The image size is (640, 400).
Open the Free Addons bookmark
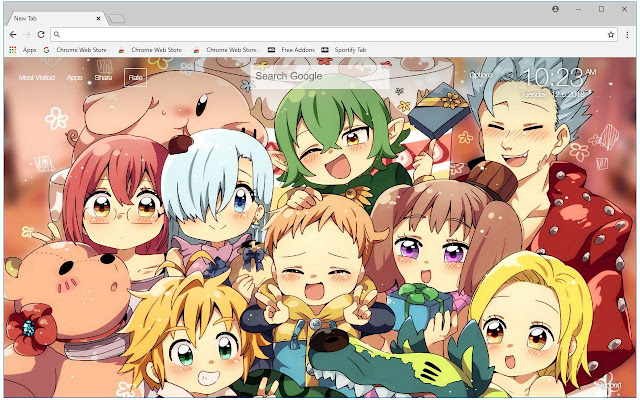291,50
